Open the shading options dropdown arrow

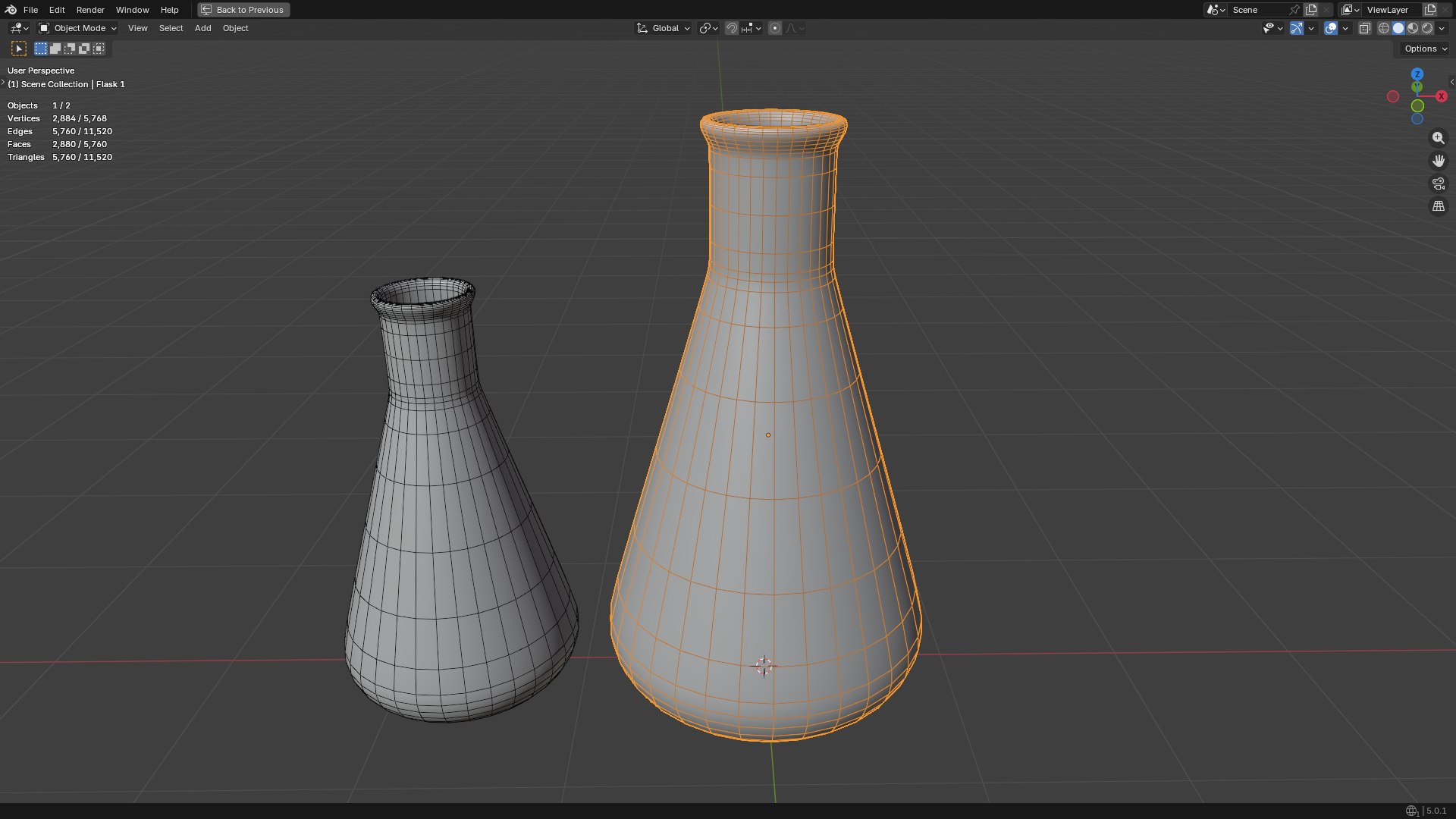[x=1442, y=28]
